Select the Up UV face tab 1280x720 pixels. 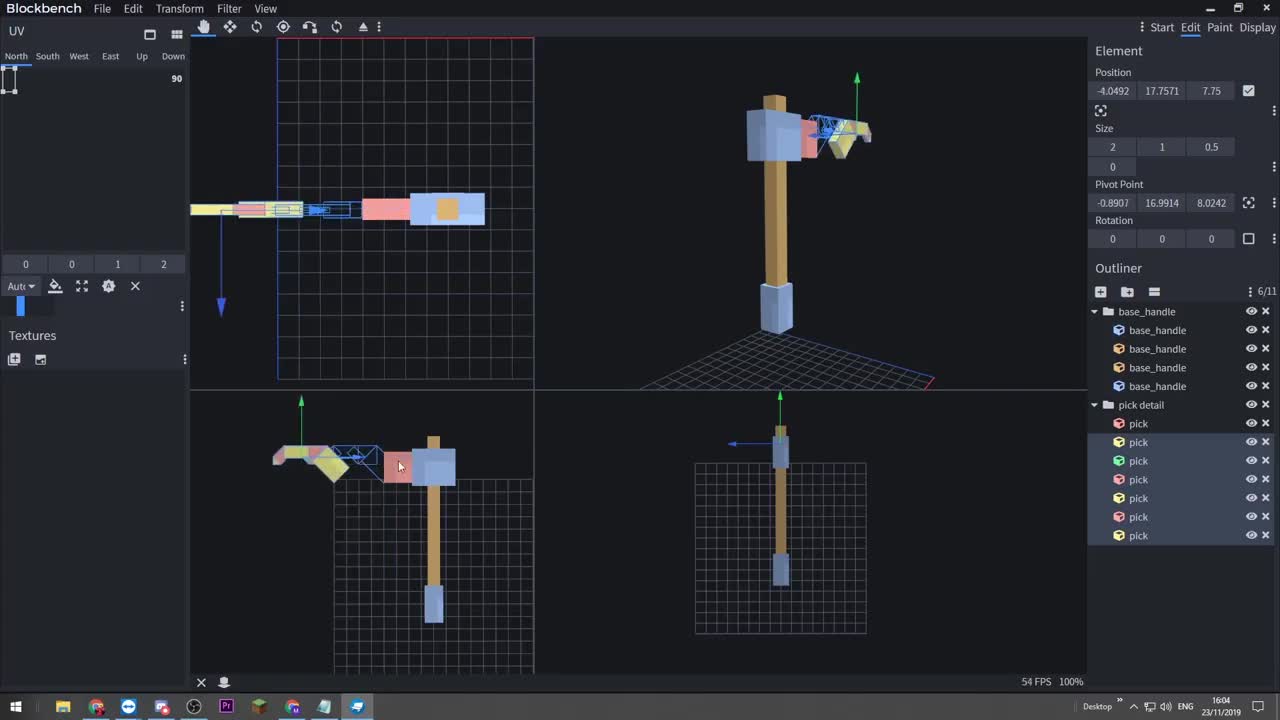pos(142,56)
